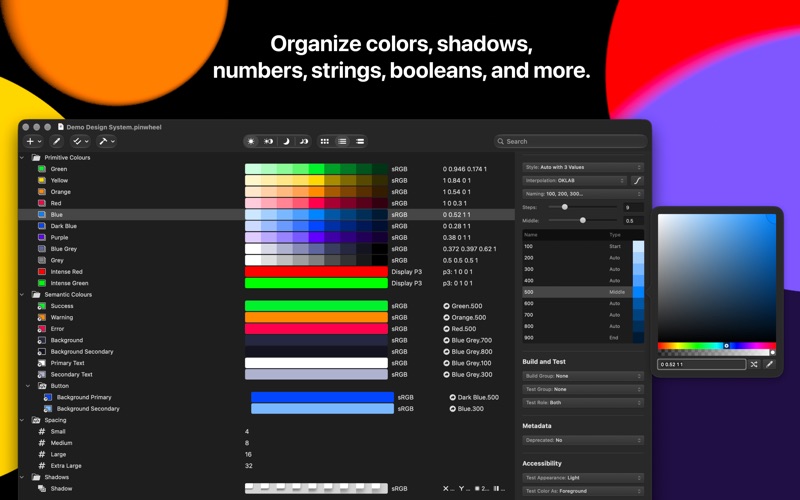Click the Middle value field 0.5
The image size is (800, 500).
point(633,220)
